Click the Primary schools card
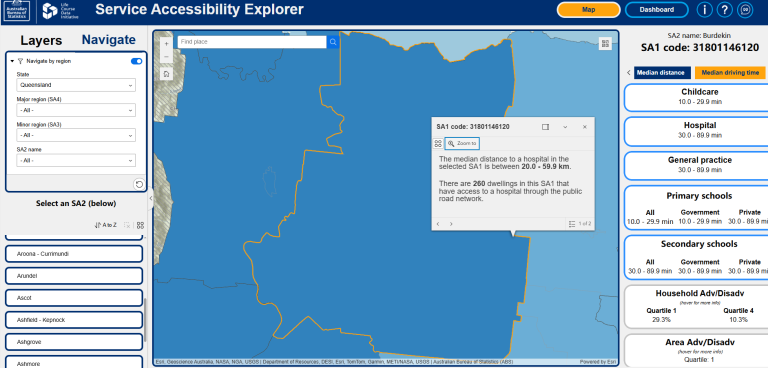The image size is (768, 368). point(696,208)
